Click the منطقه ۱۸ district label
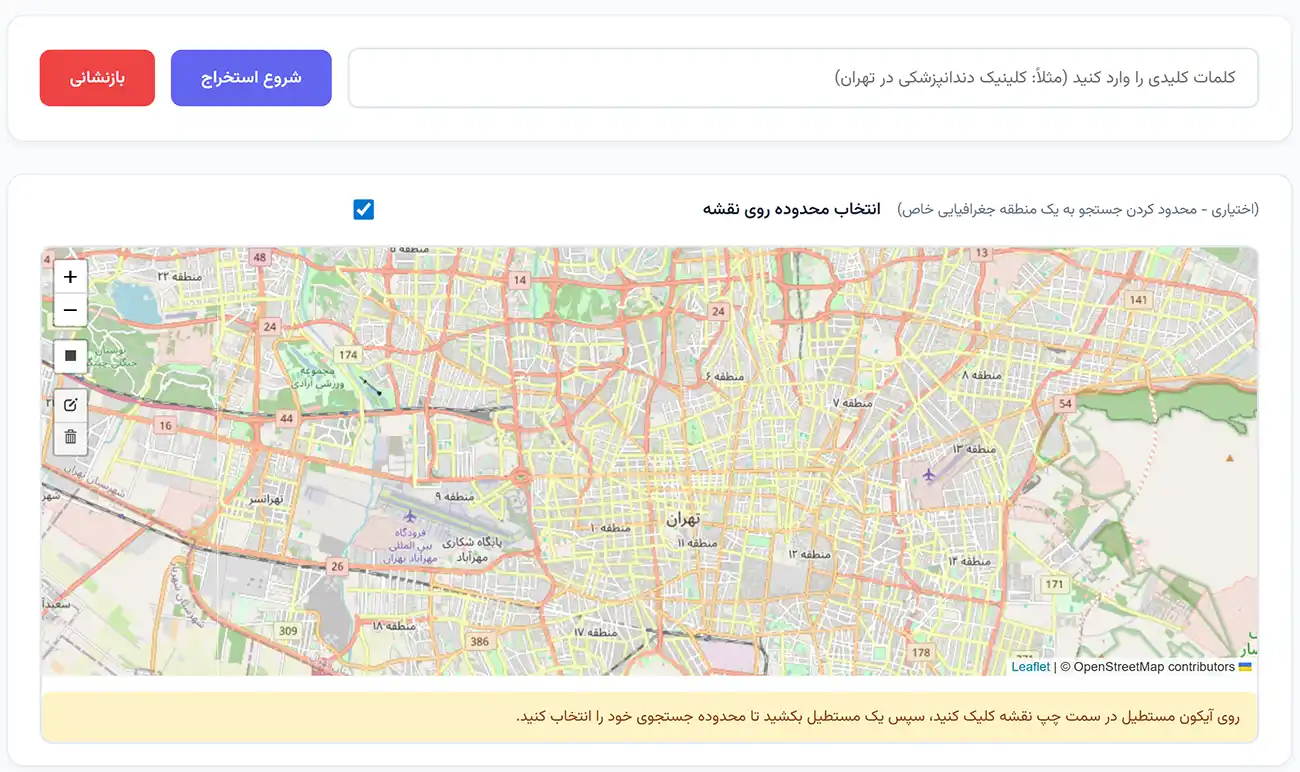 (x=393, y=625)
